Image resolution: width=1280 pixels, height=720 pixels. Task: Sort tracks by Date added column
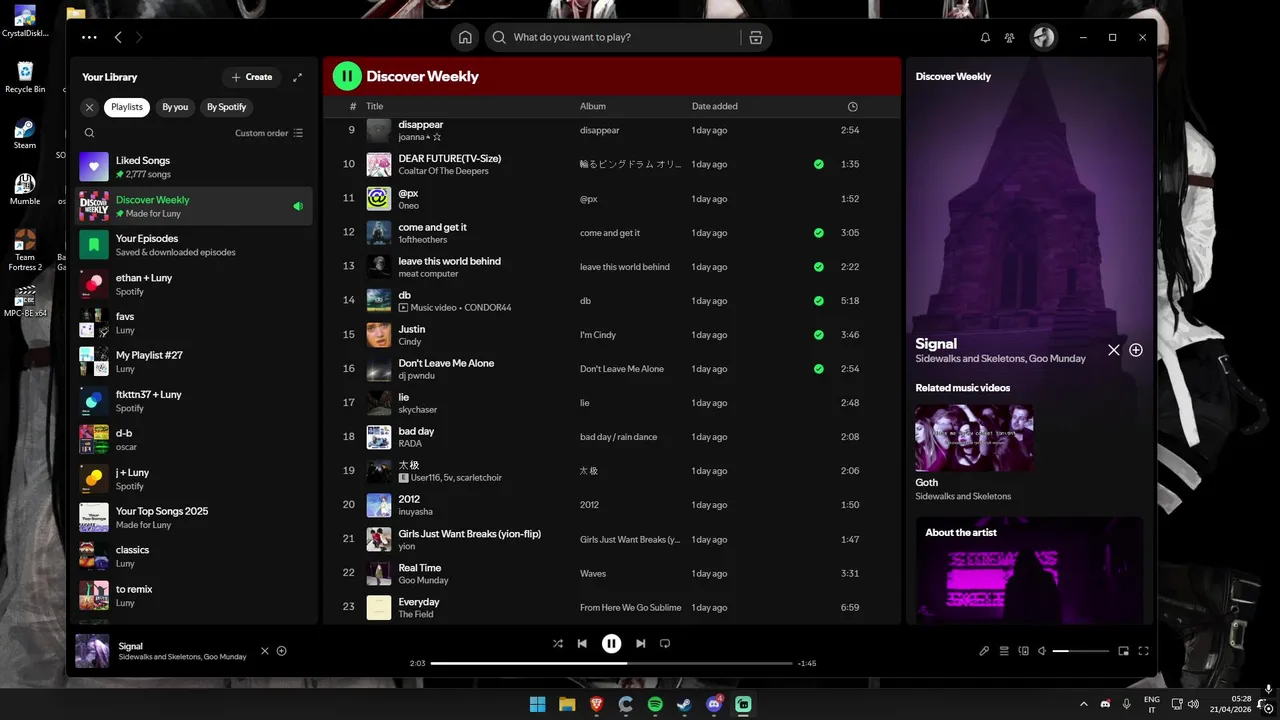pyautogui.click(x=715, y=106)
